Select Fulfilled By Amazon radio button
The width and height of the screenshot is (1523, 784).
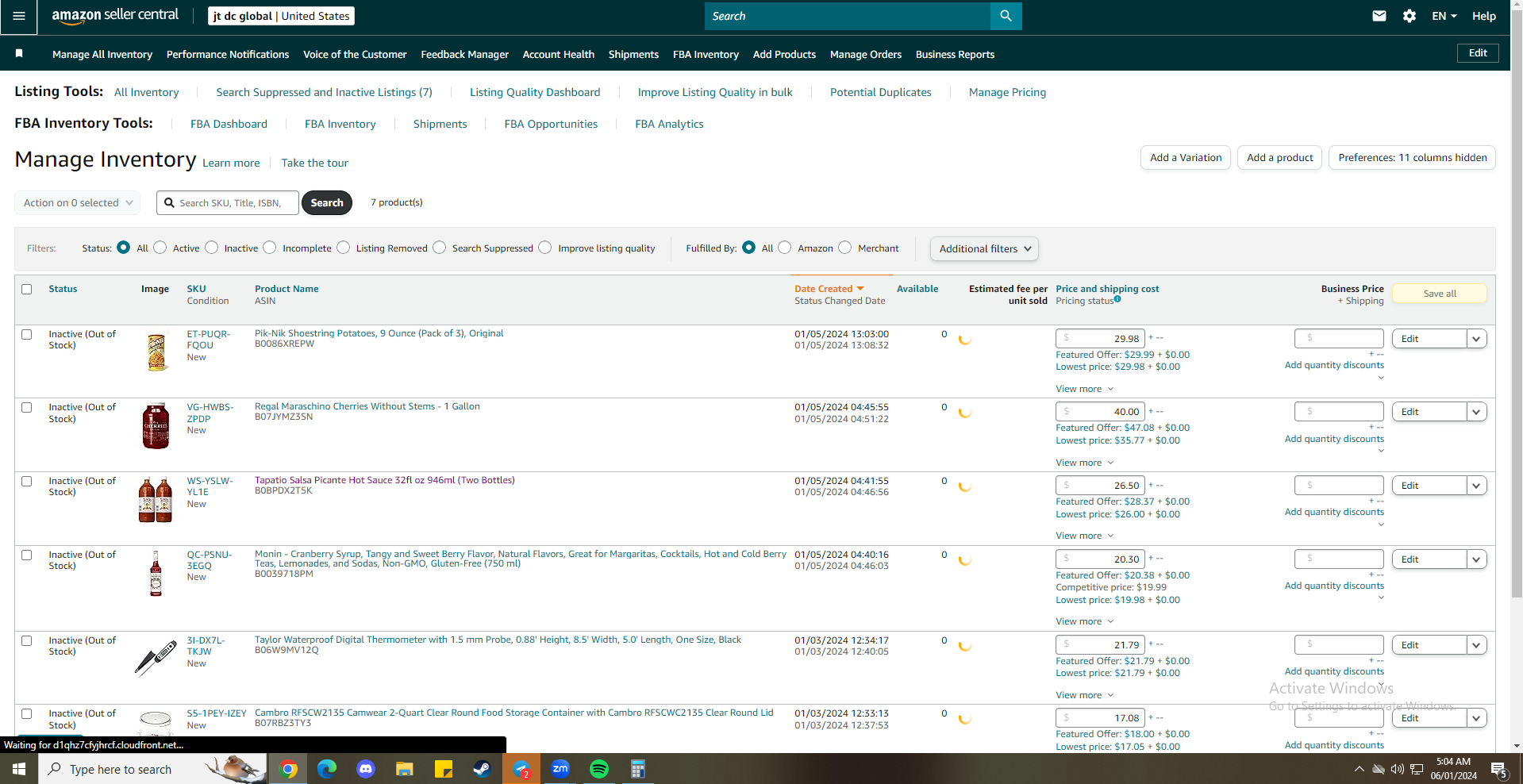pyautogui.click(x=785, y=248)
